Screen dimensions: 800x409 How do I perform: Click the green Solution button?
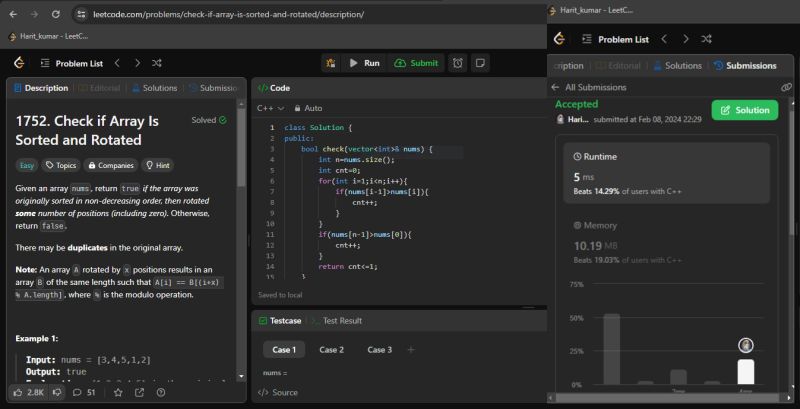[744, 110]
